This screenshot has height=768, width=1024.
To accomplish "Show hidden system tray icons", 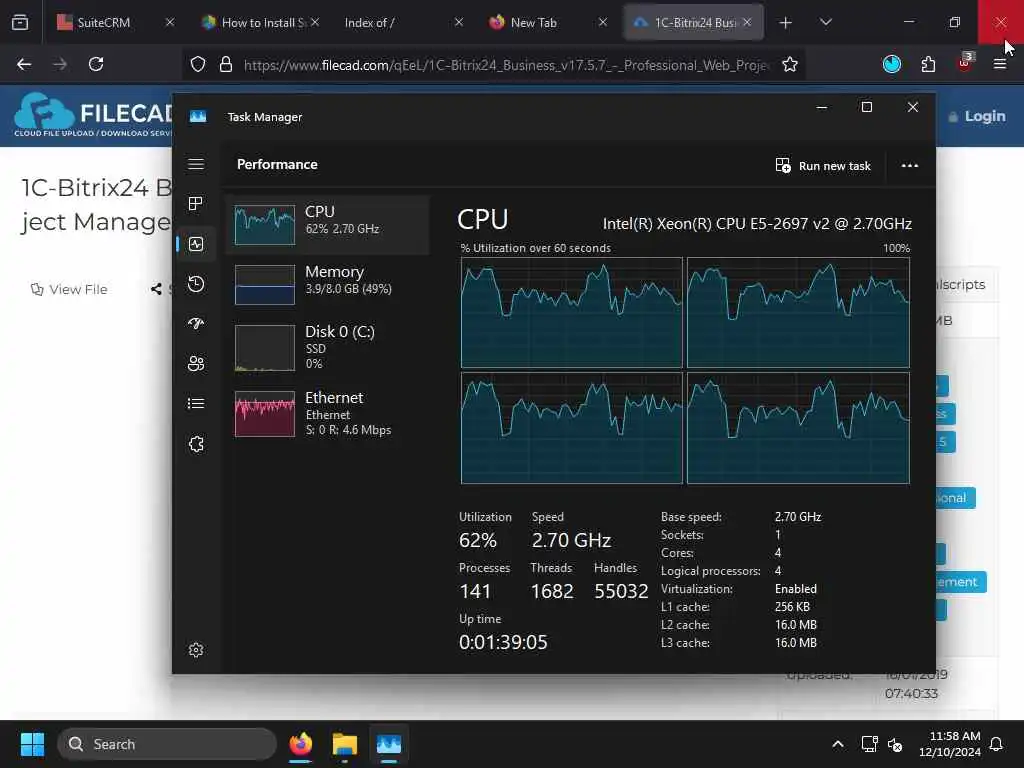I will tap(838, 744).
